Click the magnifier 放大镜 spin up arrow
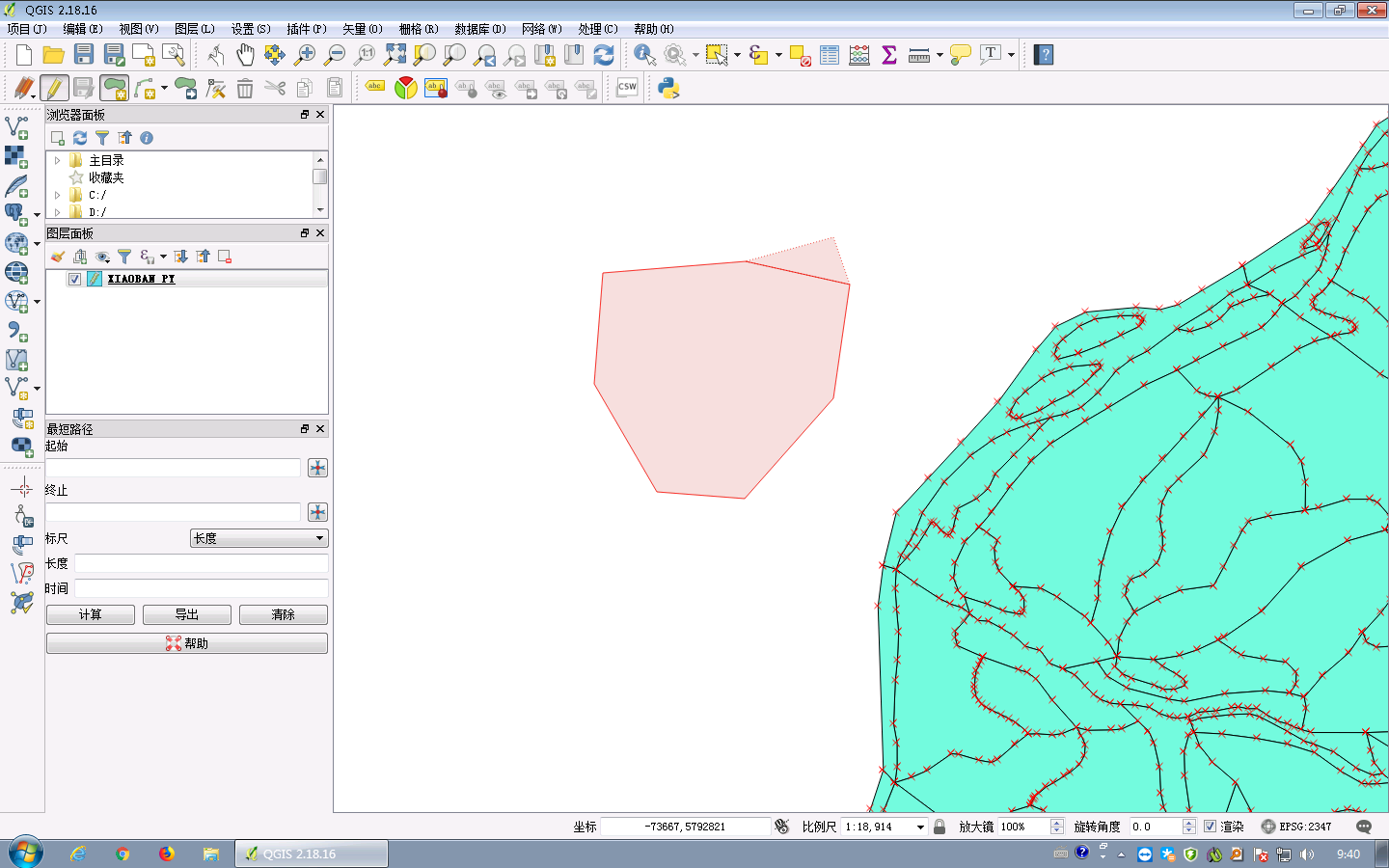 [1057, 823]
